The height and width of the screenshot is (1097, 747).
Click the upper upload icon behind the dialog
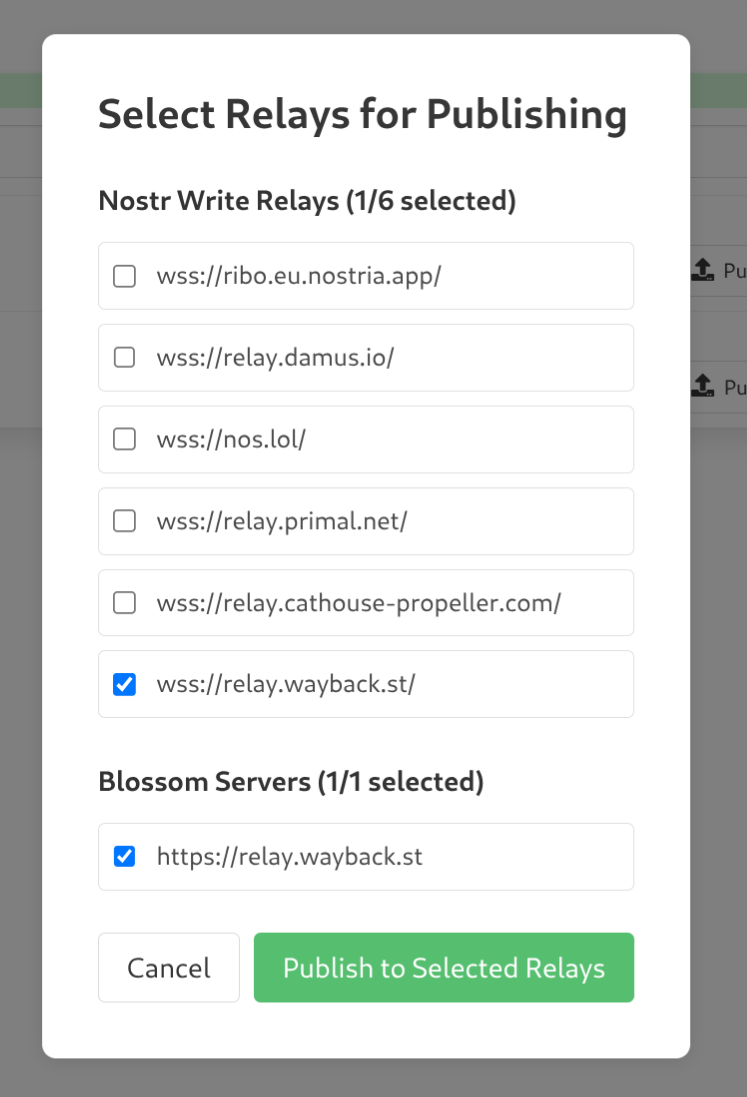(x=703, y=270)
